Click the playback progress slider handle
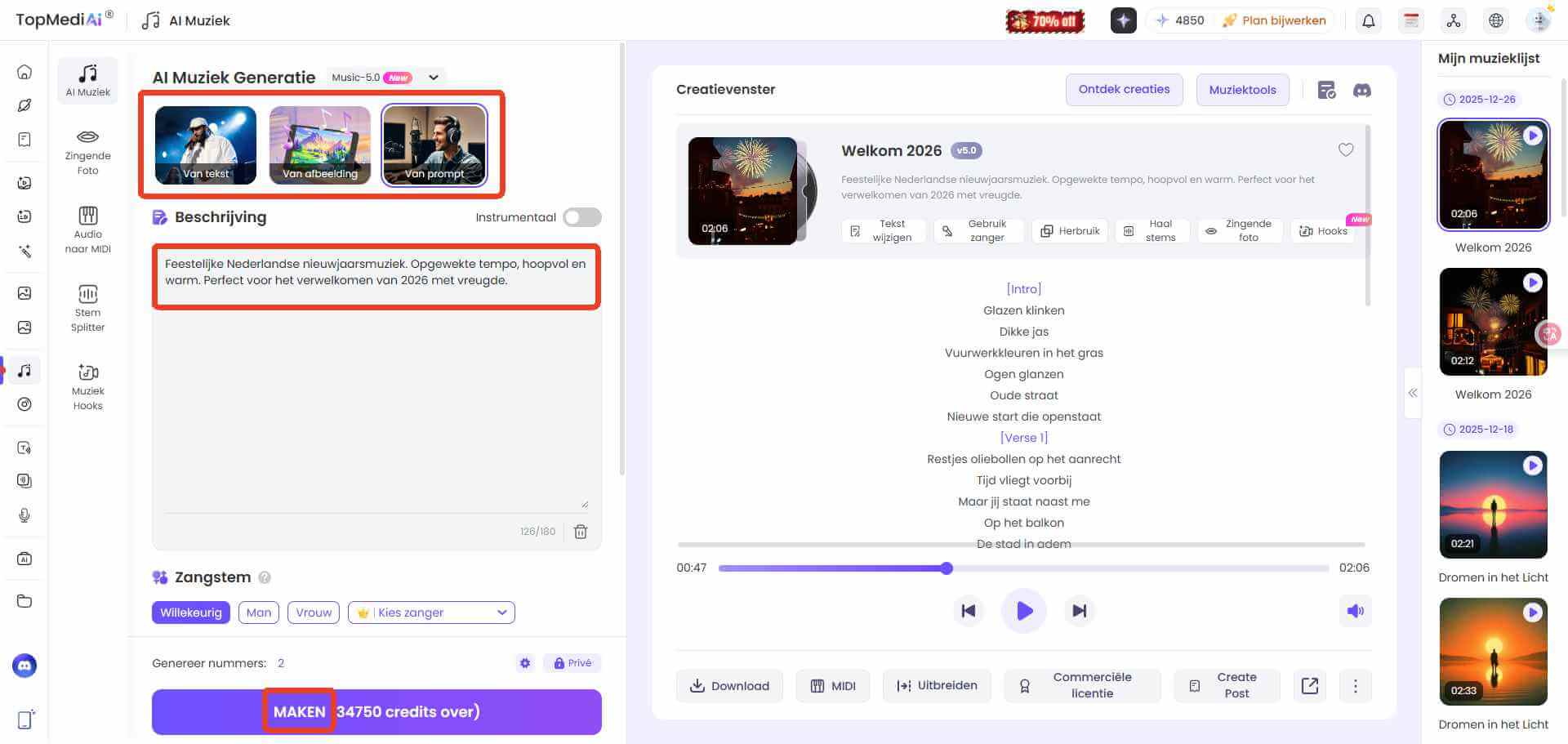 (x=947, y=568)
